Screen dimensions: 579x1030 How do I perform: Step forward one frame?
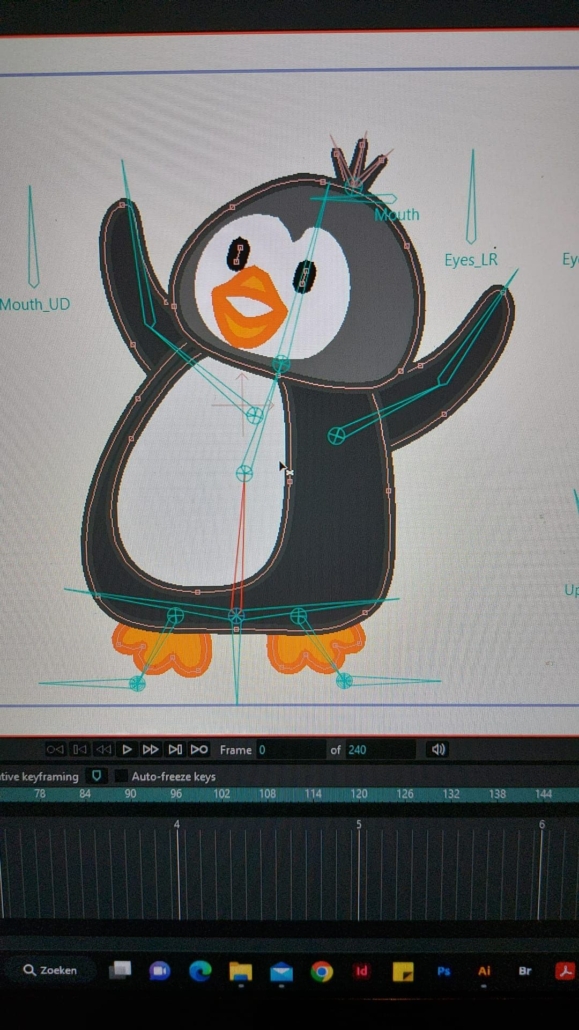point(151,750)
